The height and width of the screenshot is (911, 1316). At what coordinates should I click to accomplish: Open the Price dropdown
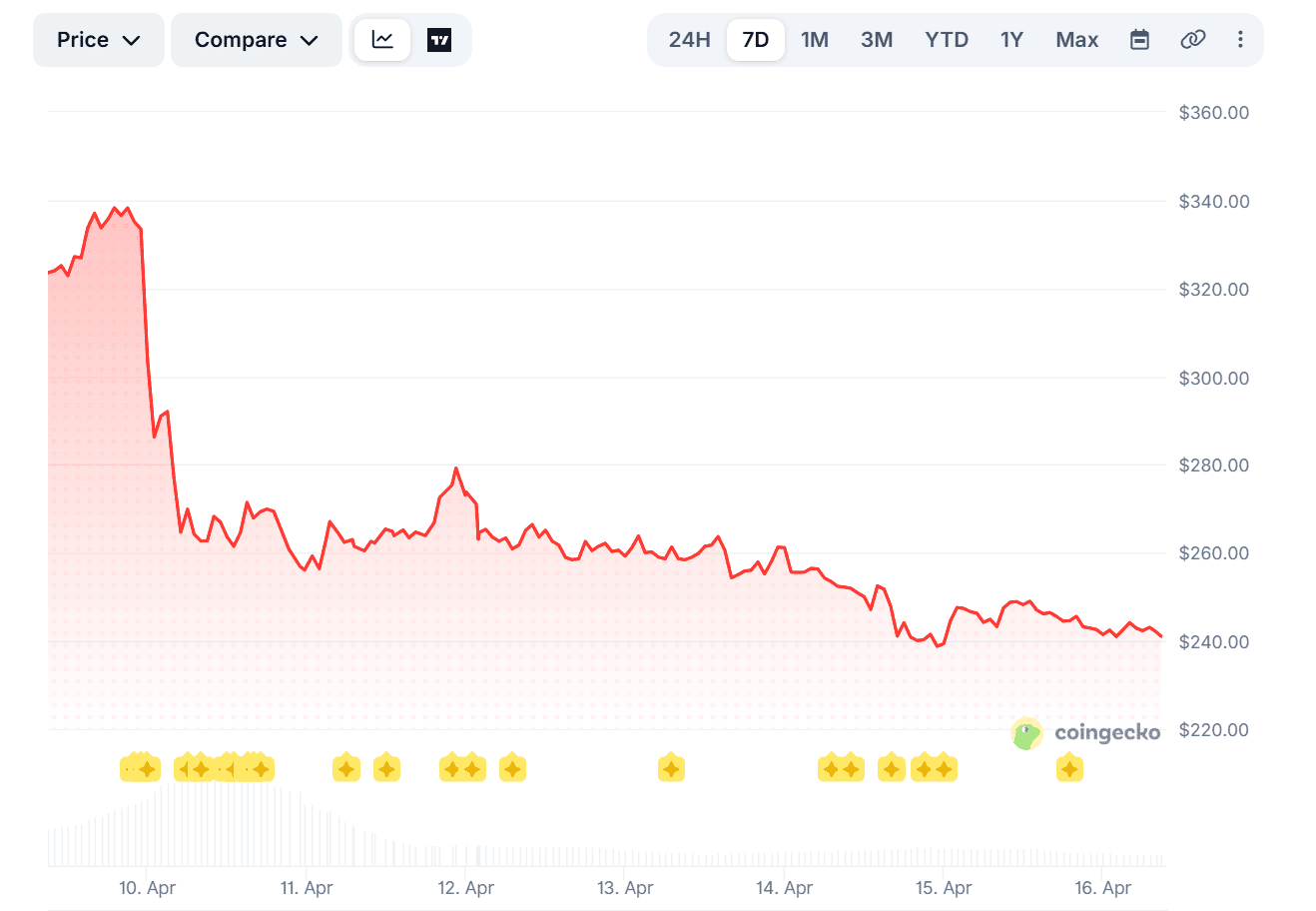(x=98, y=40)
